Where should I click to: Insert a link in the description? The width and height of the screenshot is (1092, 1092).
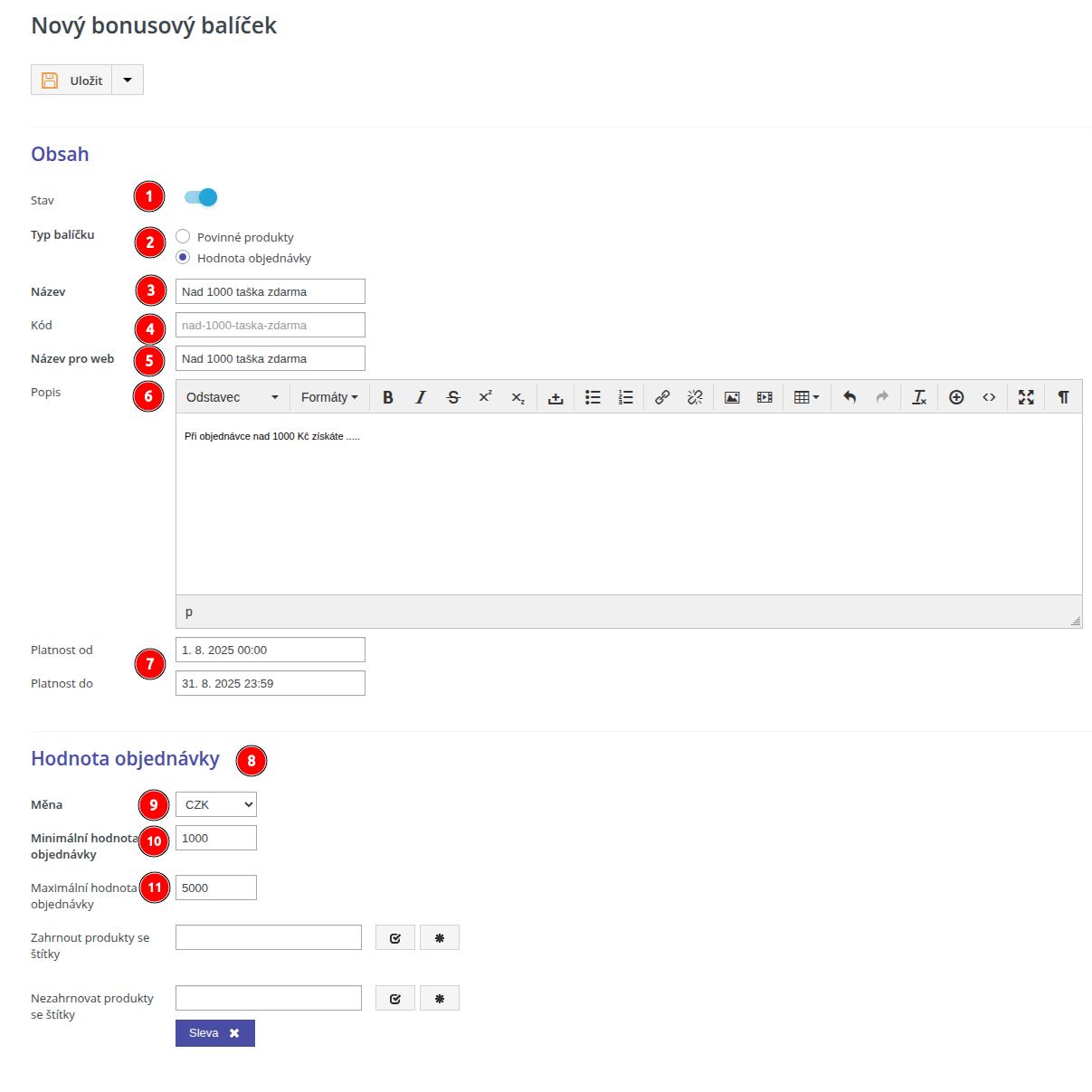pyautogui.click(x=662, y=397)
